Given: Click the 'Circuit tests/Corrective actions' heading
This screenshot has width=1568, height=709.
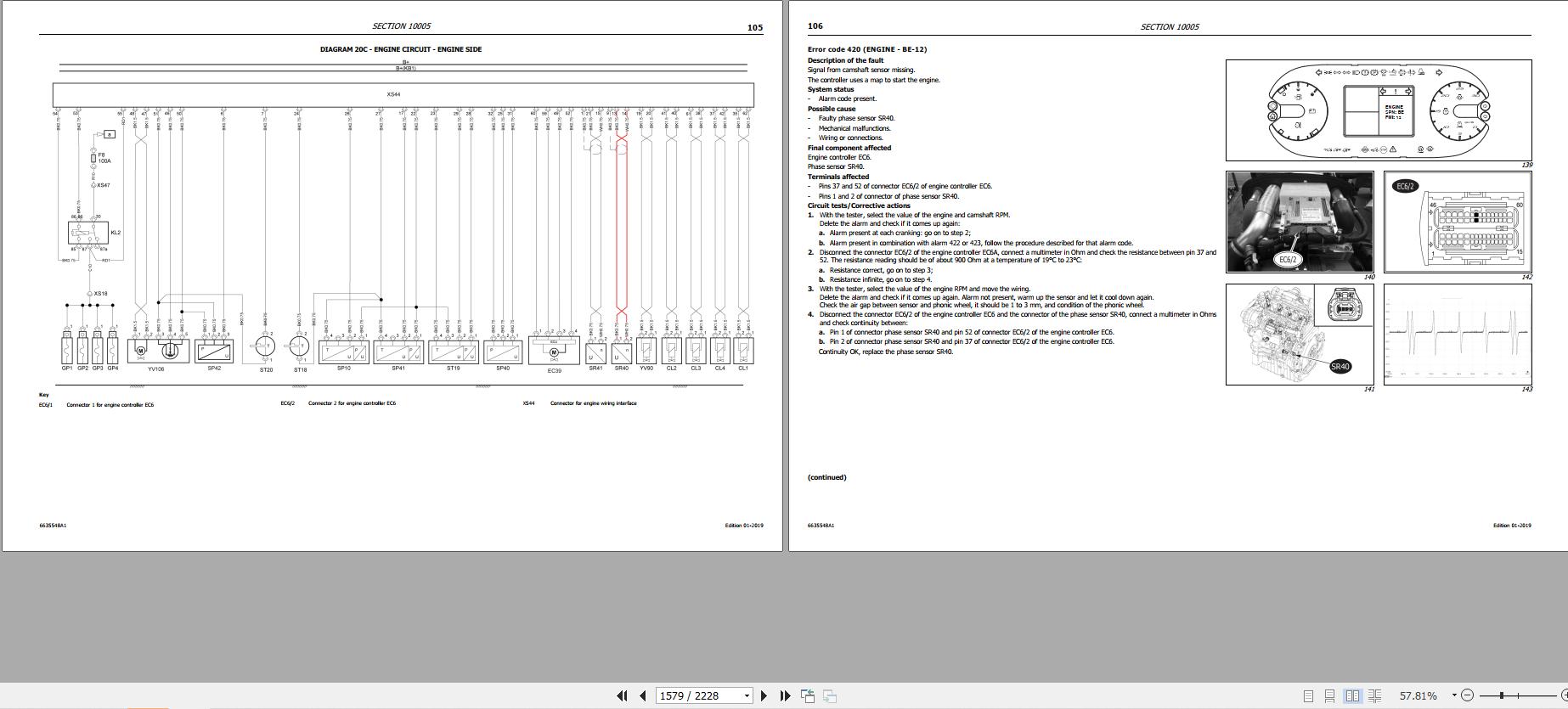Looking at the screenshot, I should (x=859, y=205).
